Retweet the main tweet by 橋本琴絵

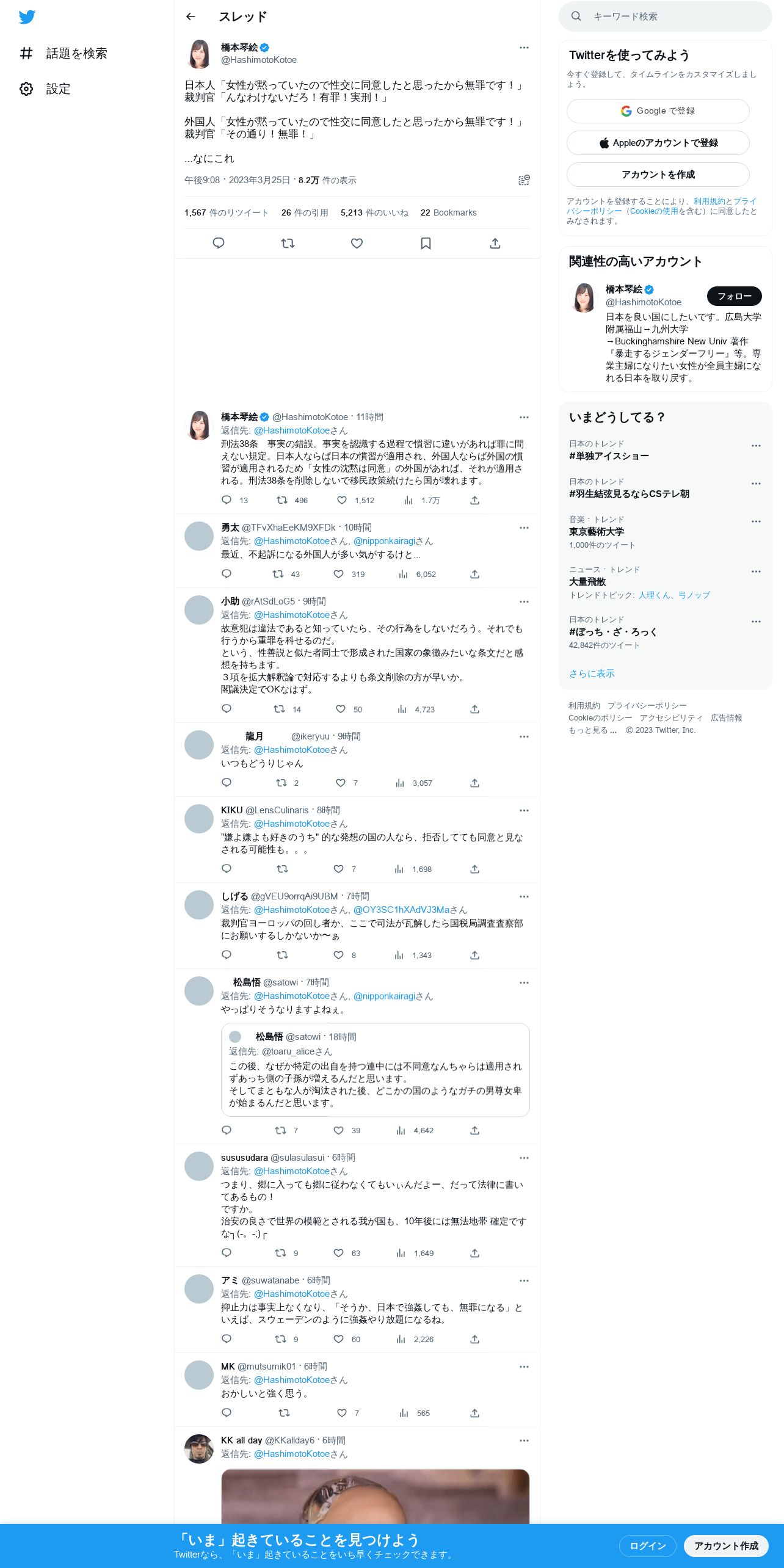(288, 243)
